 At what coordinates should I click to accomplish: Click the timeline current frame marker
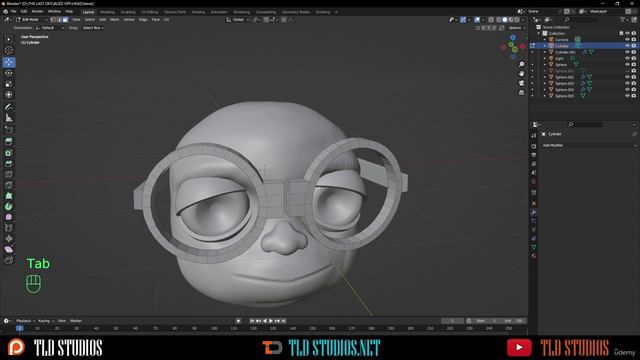click(20, 328)
